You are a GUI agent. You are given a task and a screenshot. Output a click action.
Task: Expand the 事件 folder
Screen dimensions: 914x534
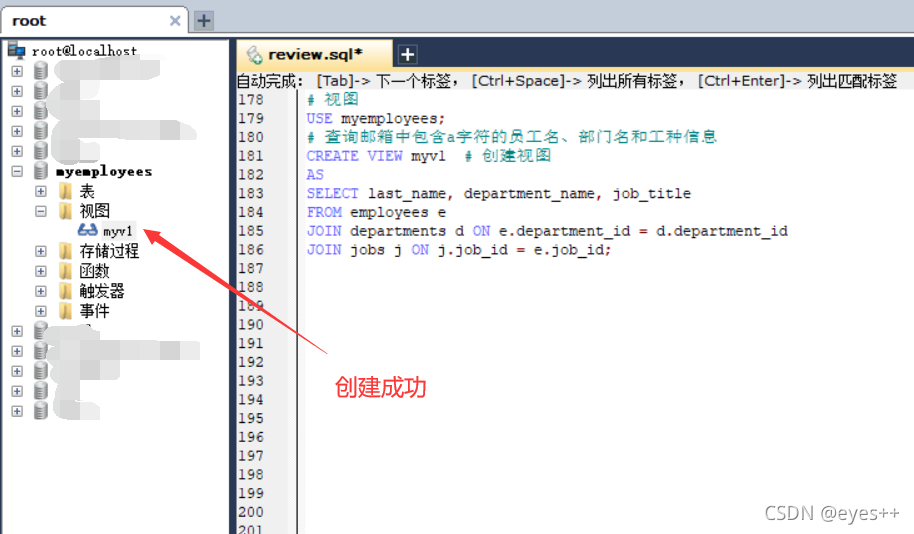click(x=41, y=311)
